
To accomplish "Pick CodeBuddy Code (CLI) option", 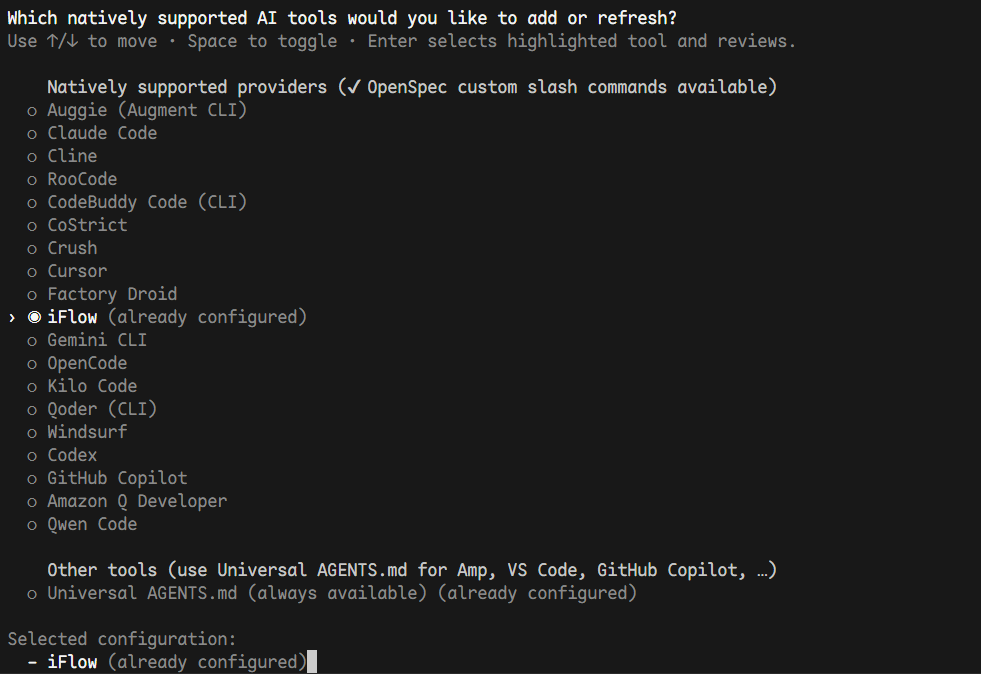I will (x=146, y=202).
